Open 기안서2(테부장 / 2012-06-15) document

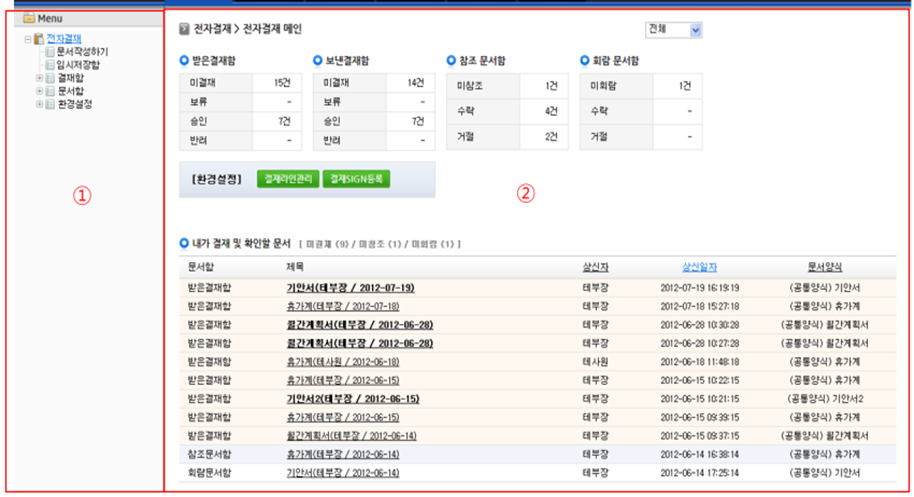(x=353, y=399)
